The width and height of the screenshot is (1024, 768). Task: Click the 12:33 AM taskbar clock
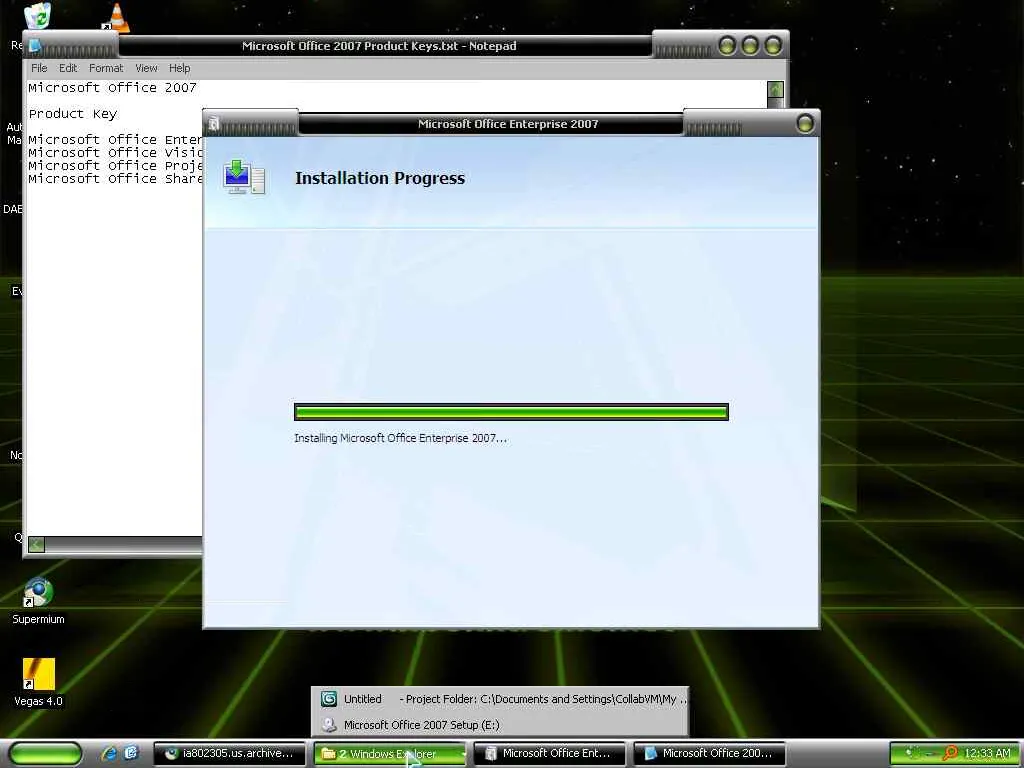tap(987, 754)
